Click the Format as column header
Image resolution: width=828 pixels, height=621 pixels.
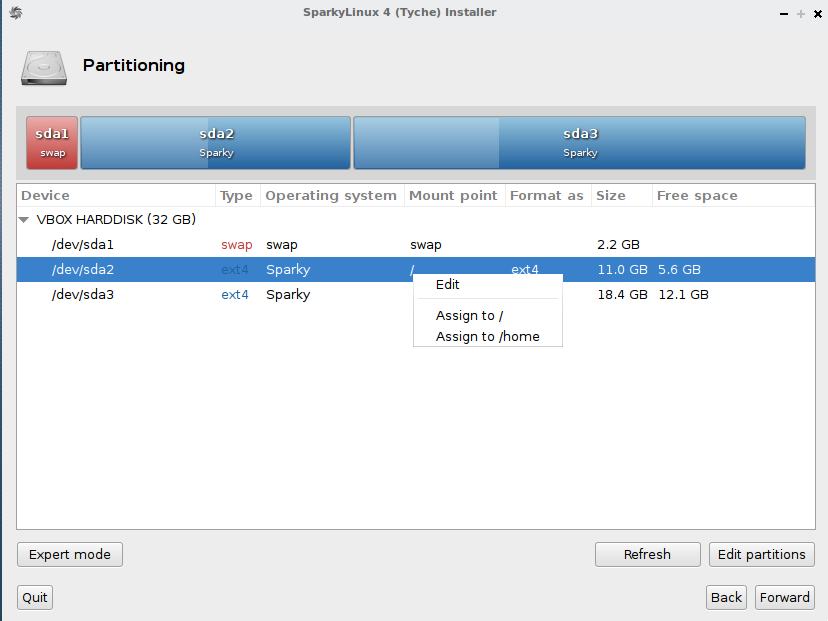coord(548,195)
